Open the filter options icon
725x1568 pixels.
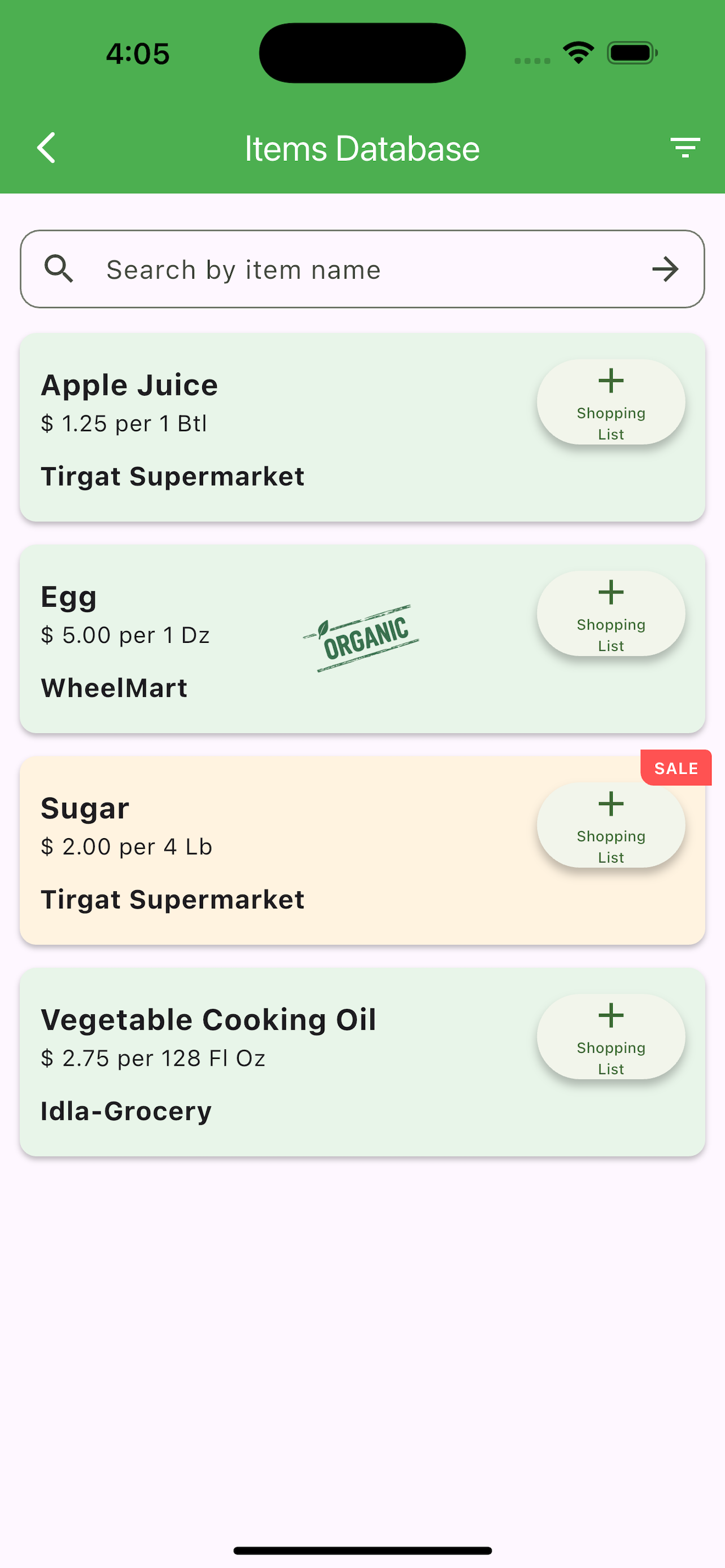(685, 148)
